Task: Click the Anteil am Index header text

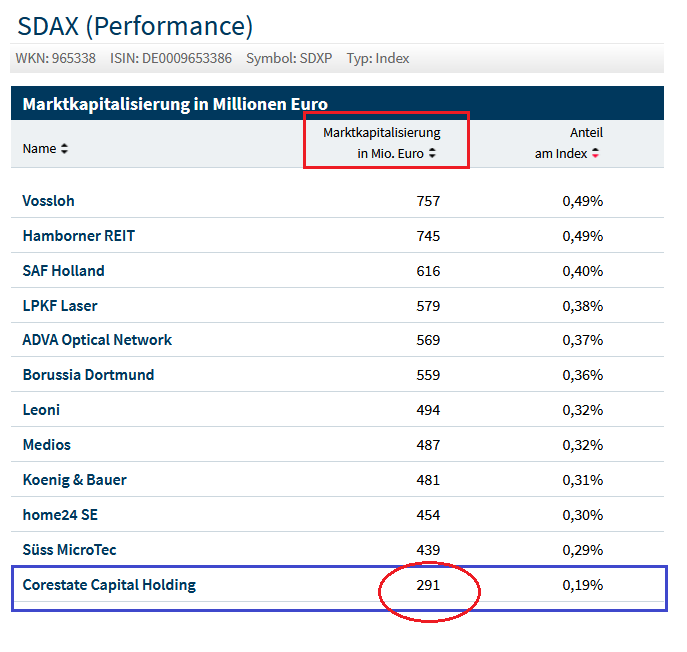Action: pos(586,132)
